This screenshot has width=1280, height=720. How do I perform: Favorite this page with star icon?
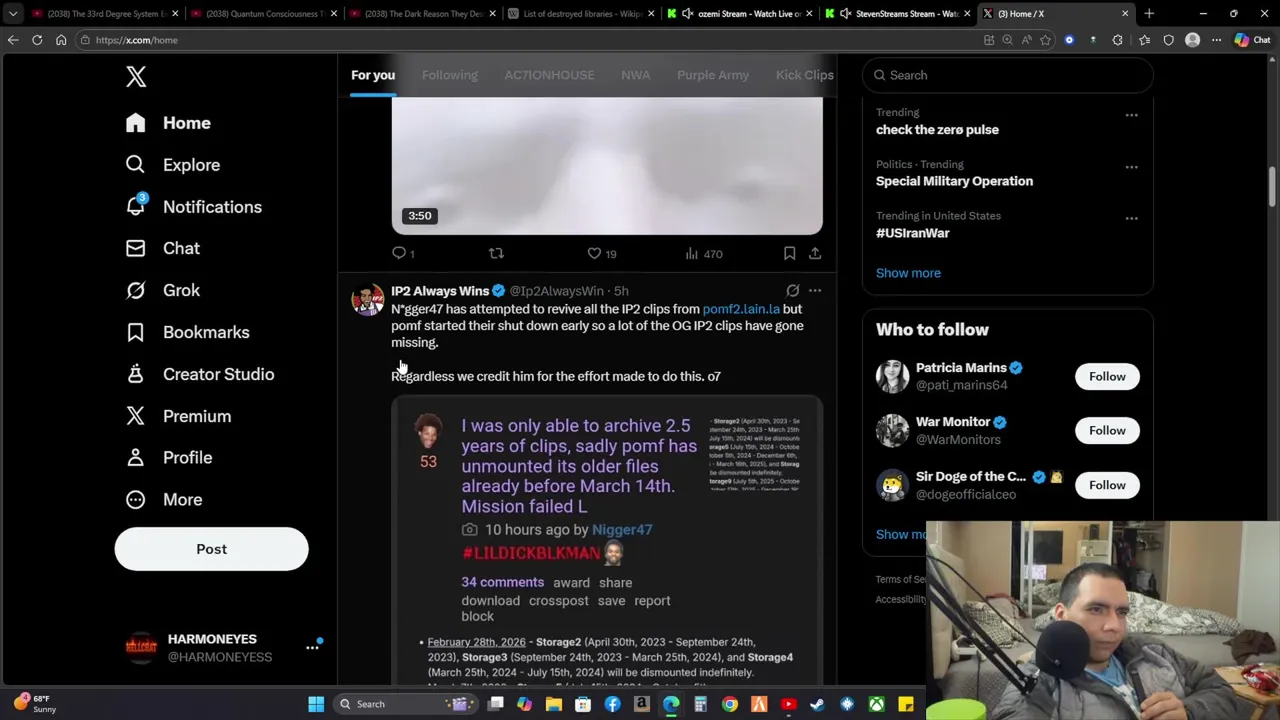click(1045, 40)
